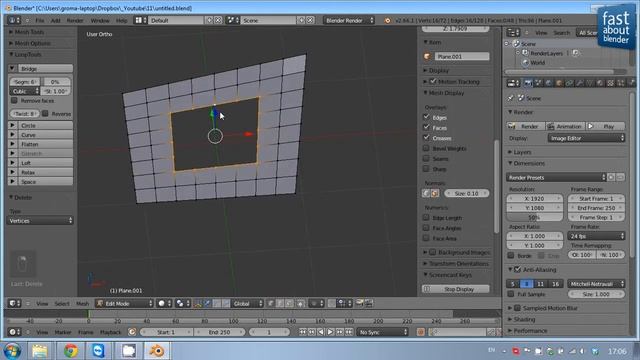Open the Properties editor type icon
Viewport: 640px width, 360px height.
[x=513, y=83]
